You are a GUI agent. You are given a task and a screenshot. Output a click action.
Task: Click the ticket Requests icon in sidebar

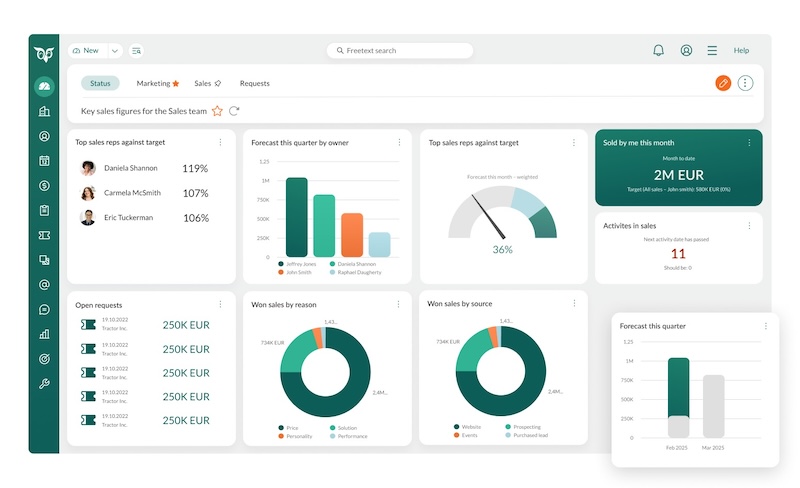44,235
